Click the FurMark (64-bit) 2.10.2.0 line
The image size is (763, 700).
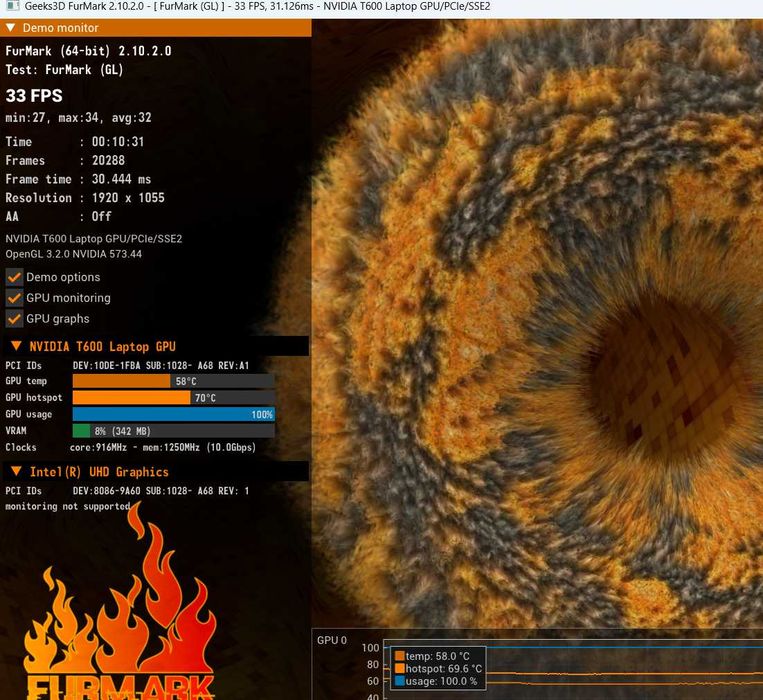pos(88,51)
